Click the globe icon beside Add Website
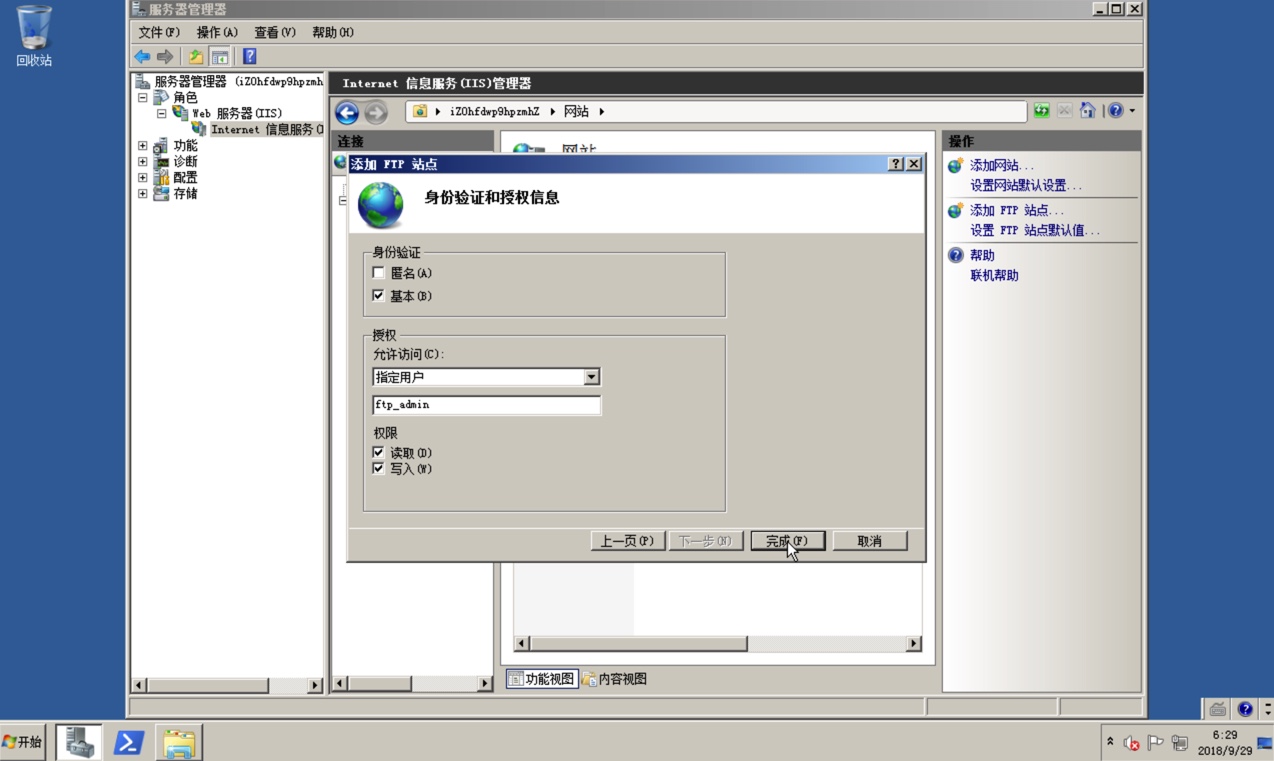The height and width of the screenshot is (761, 1274). 956,166
